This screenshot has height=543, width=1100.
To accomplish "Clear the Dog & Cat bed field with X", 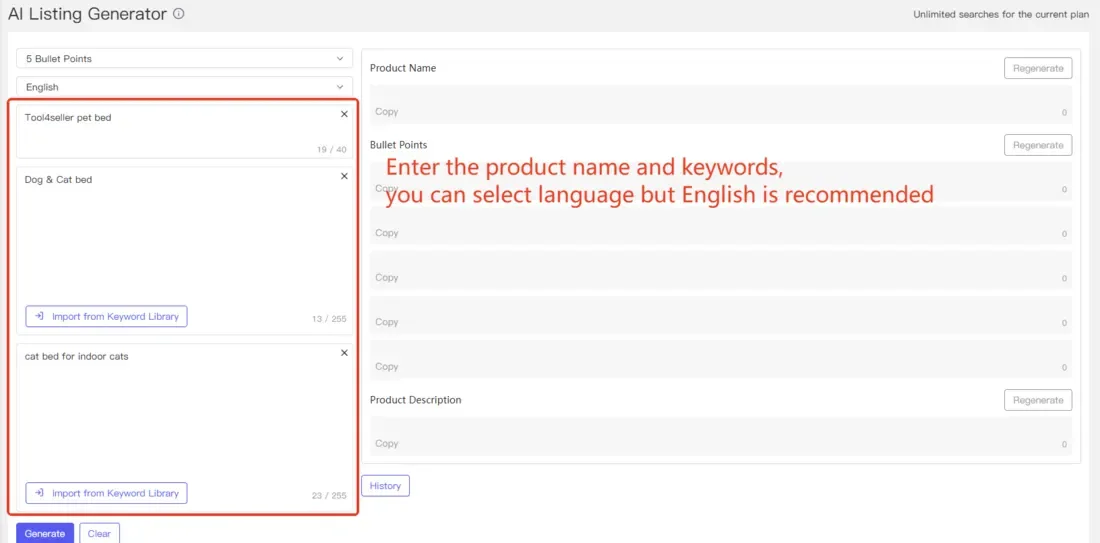I will pyautogui.click(x=344, y=176).
